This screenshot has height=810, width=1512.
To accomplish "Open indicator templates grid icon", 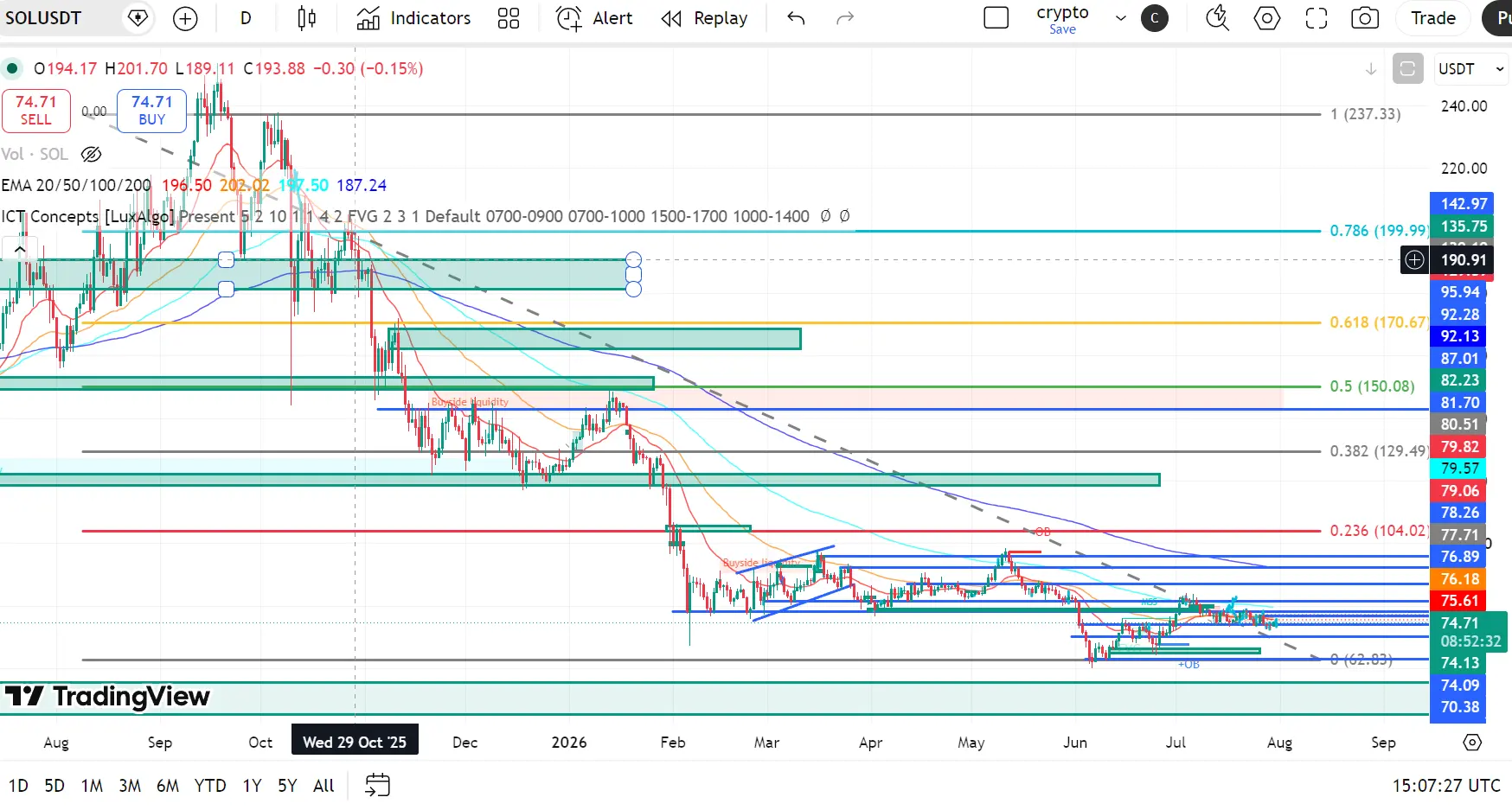I will [509, 18].
